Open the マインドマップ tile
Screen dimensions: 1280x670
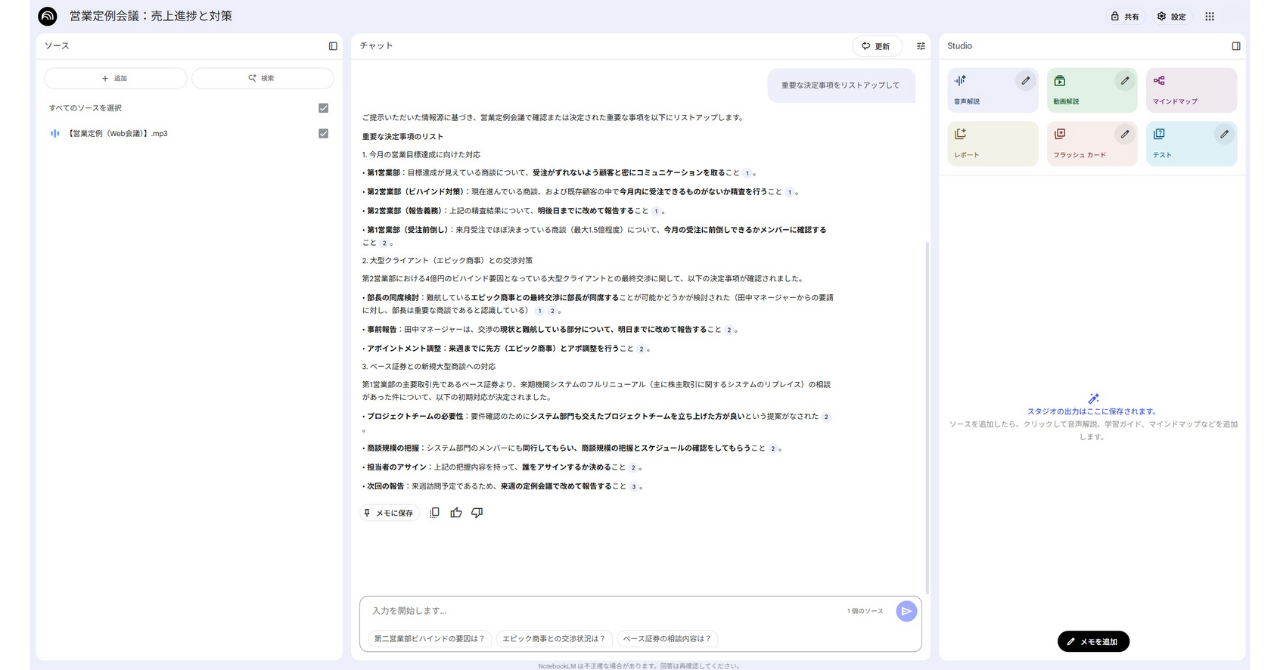pos(1191,90)
